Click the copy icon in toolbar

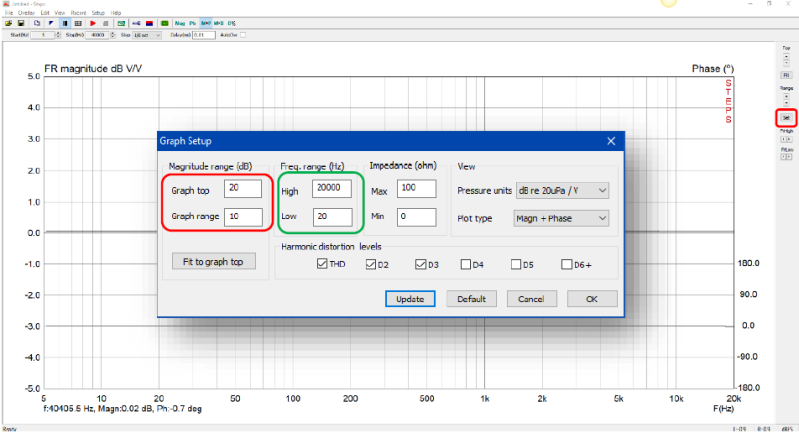pyautogui.click(x=37, y=21)
